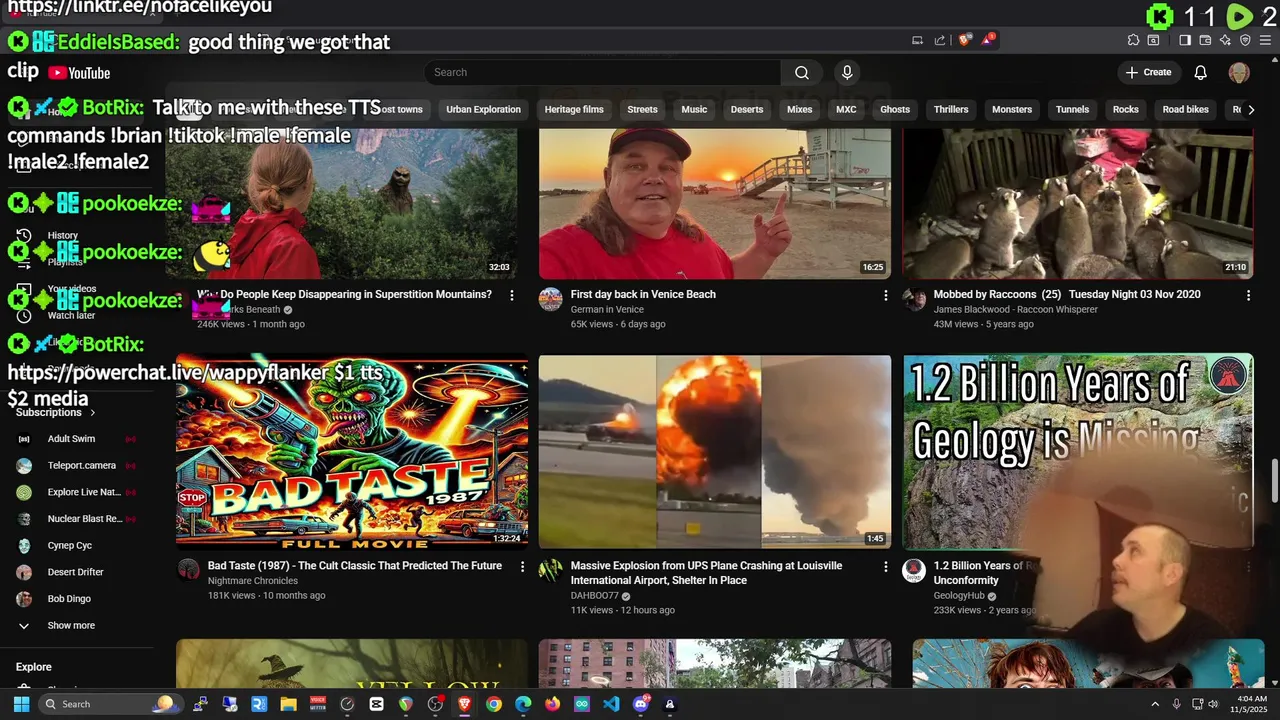Select the Music category chip

tap(694, 110)
